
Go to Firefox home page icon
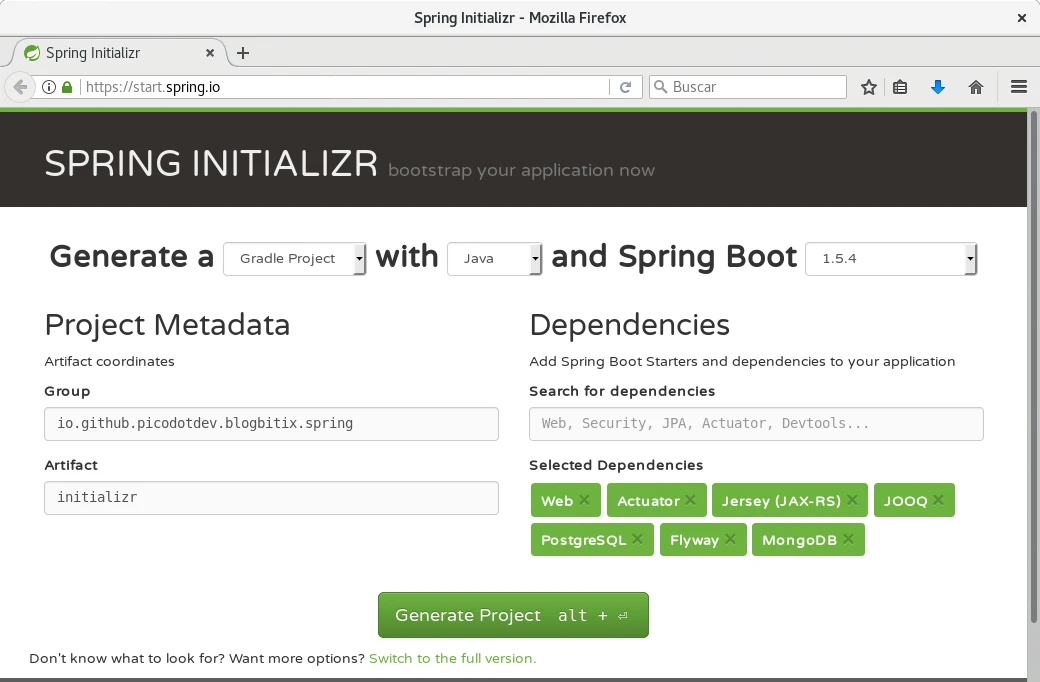[x=976, y=87]
